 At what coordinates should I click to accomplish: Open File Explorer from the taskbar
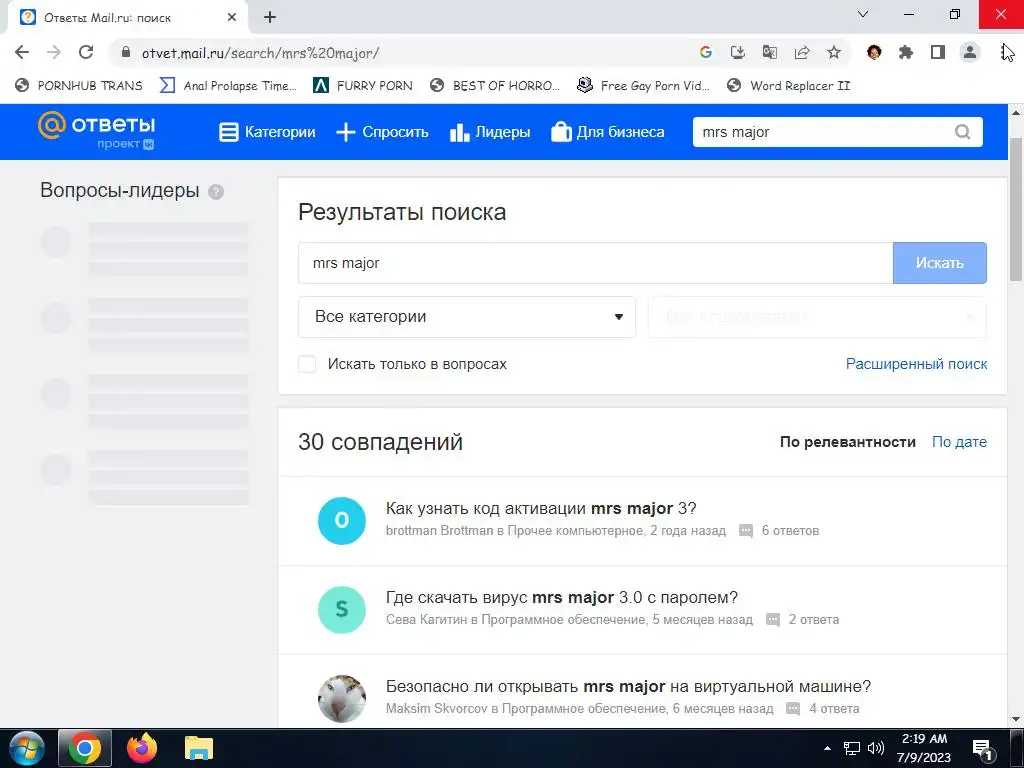tap(199, 748)
